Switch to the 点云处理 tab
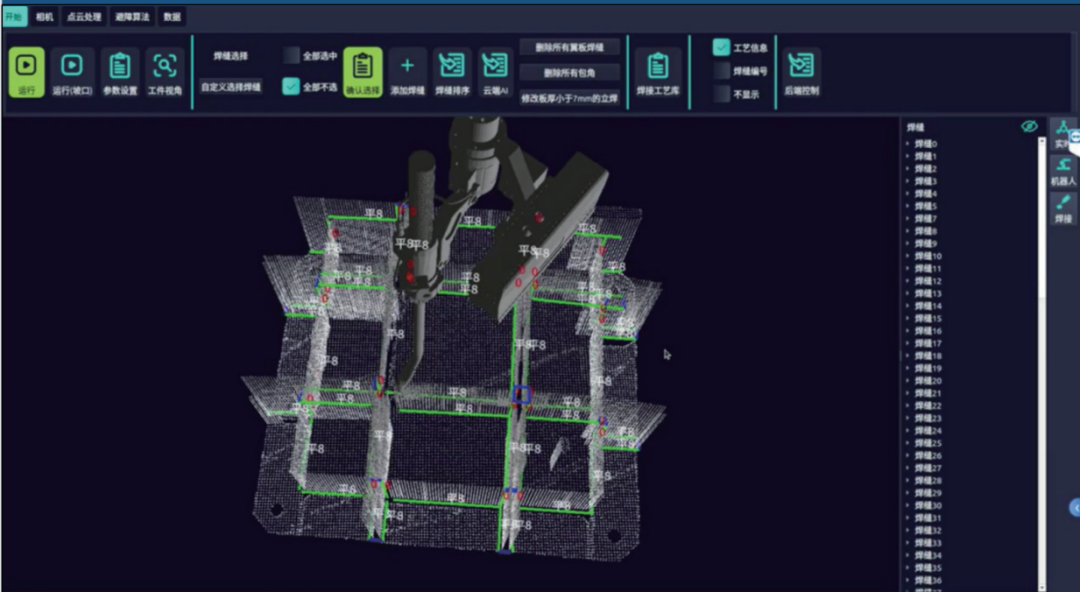 tap(84, 17)
